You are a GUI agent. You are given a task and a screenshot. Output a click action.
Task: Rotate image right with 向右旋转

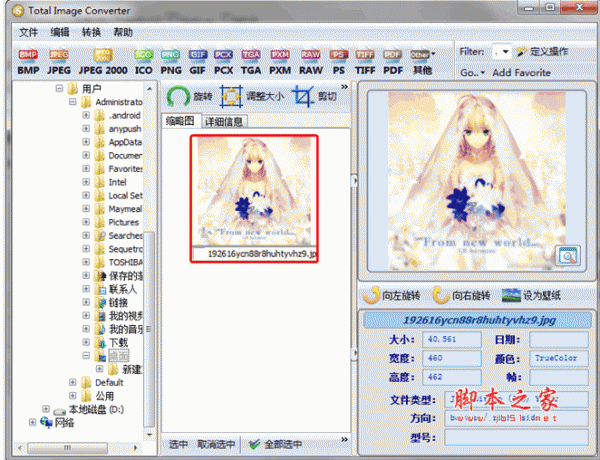click(x=461, y=295)
